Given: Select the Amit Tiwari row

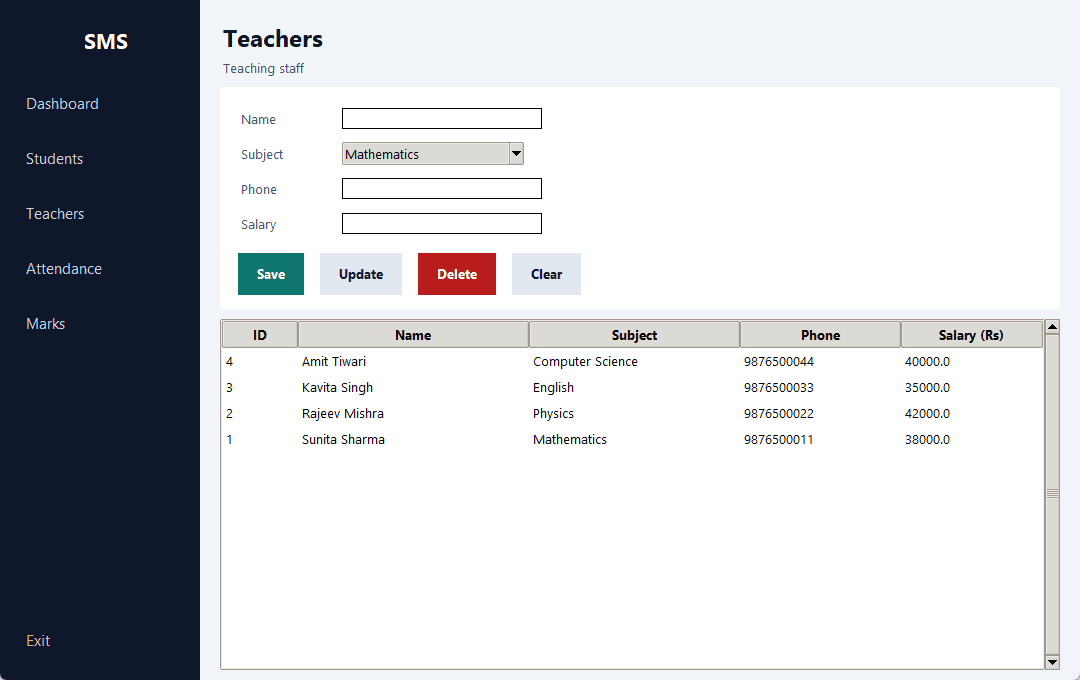Looking at the screenshot, I should (632, 362).
